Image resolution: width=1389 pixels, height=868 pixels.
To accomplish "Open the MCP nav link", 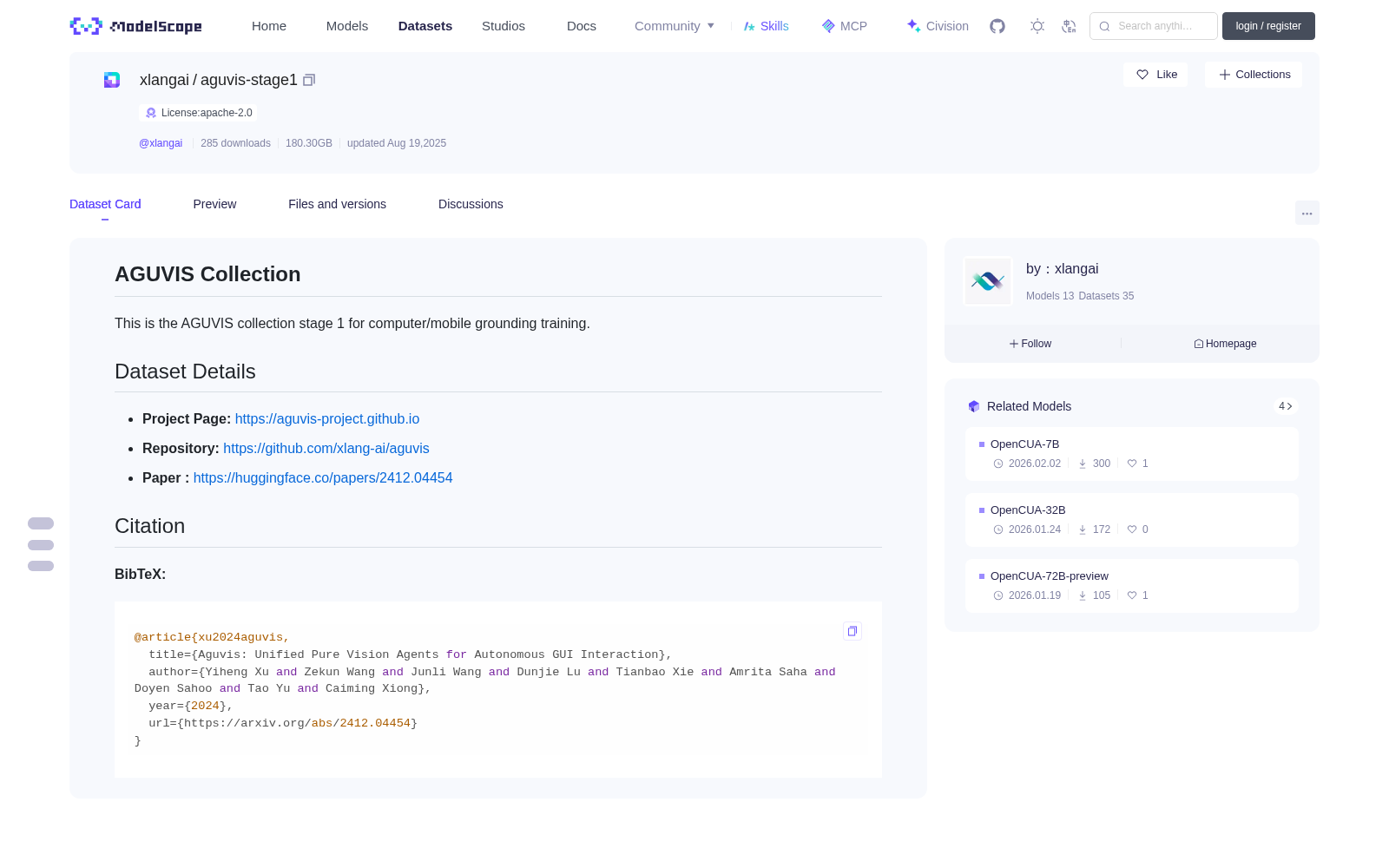I will click(x=845, y=26).
